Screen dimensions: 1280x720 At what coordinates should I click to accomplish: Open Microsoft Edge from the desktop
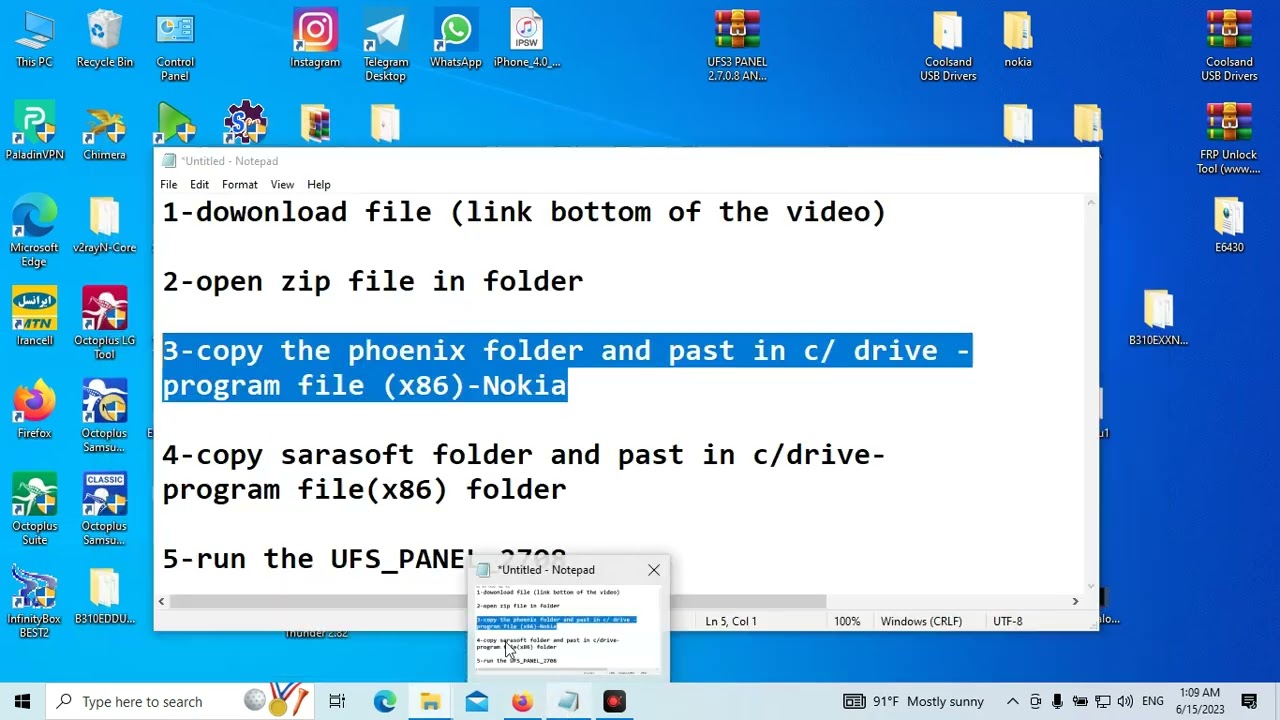(34, 232)
